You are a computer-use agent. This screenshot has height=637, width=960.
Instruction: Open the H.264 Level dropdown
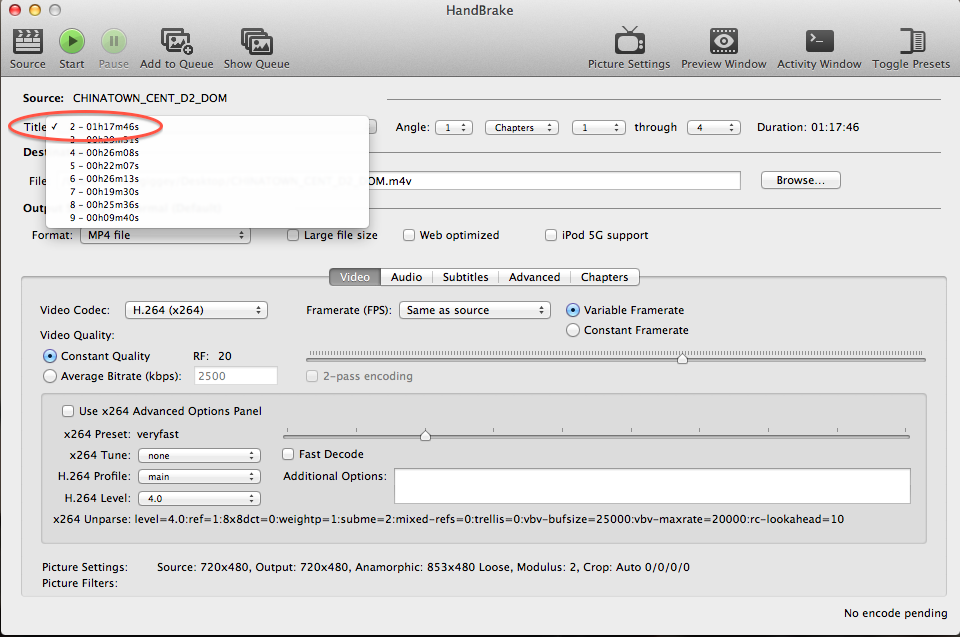pyautogui.click(x=200, y=499)
